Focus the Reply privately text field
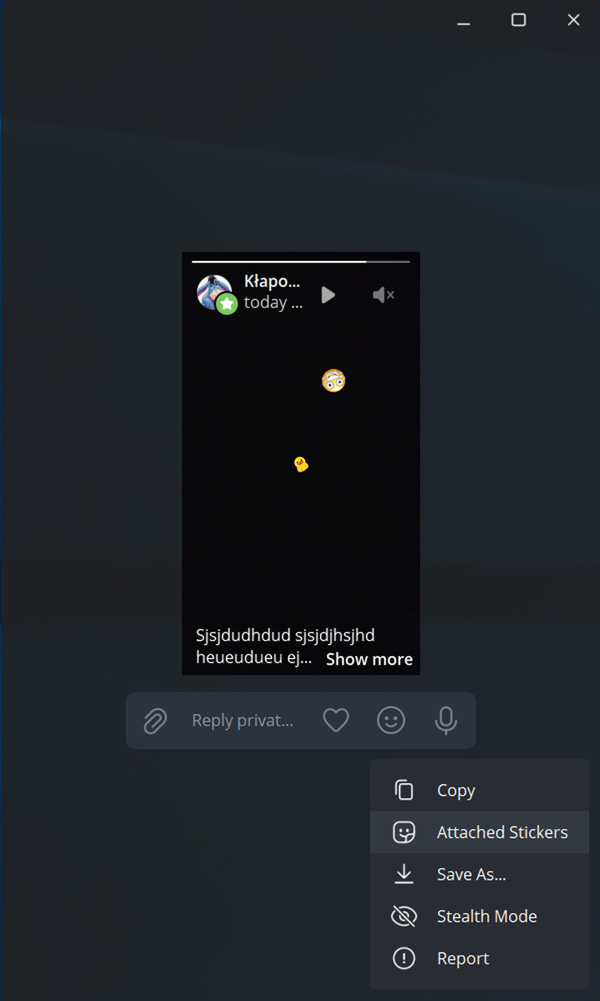600x1001 pixels. click(x=243, y=721)
